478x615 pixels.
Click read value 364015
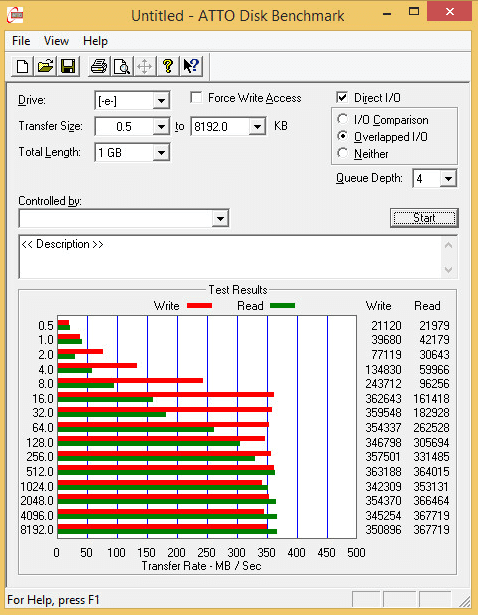tap(431, 471)
